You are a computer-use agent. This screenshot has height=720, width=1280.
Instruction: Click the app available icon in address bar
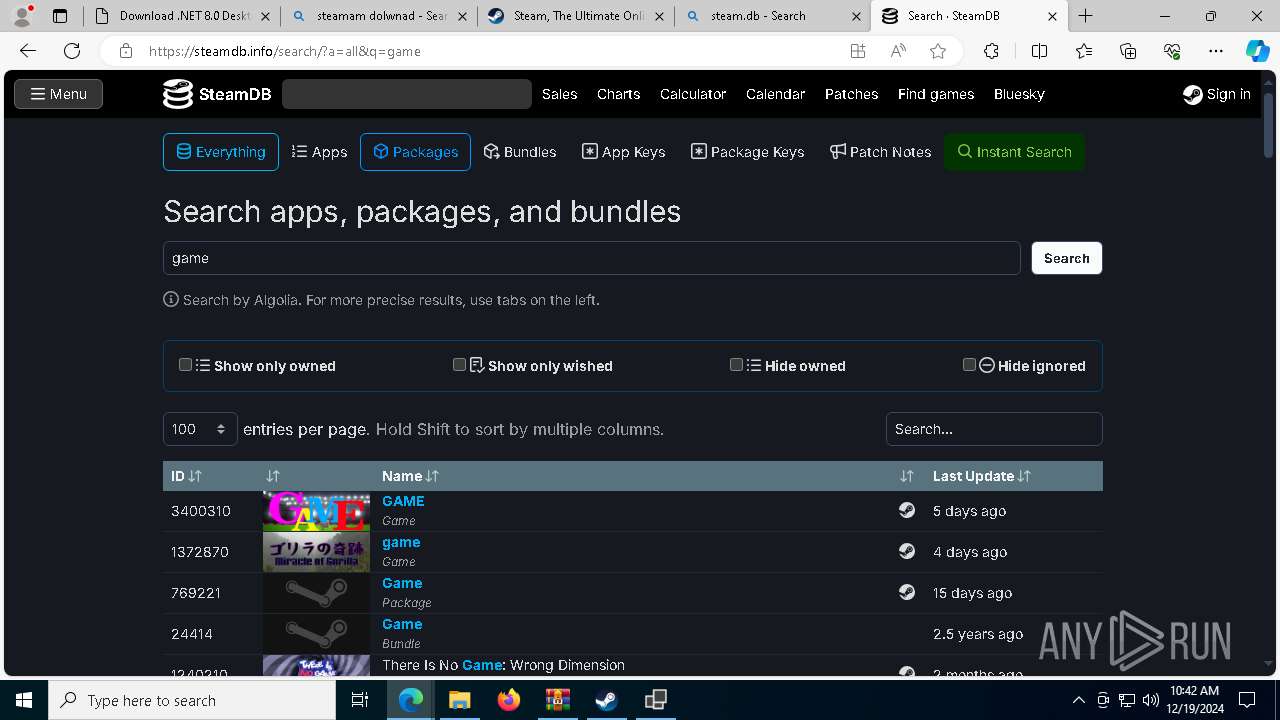coord(858,51)
